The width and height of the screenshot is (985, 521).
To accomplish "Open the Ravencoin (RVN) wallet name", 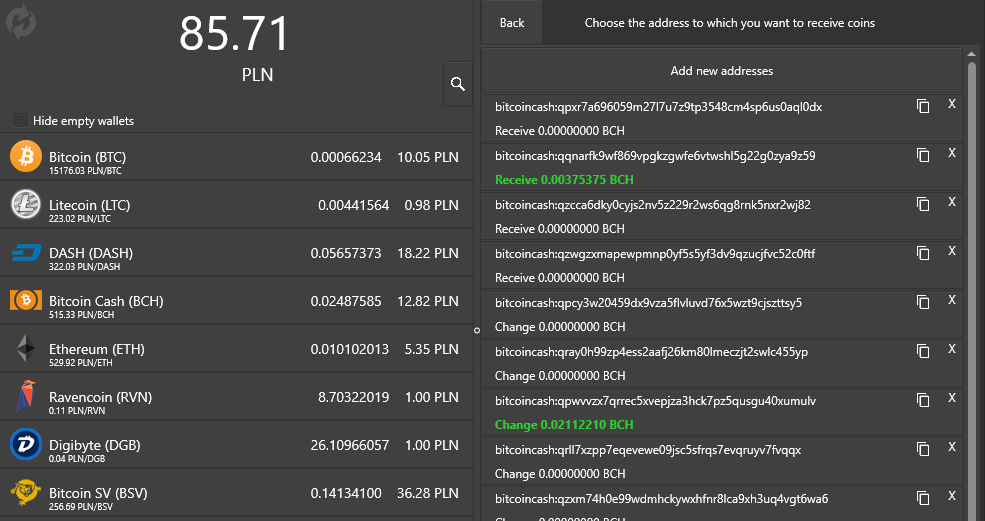I will click(101, 397).
